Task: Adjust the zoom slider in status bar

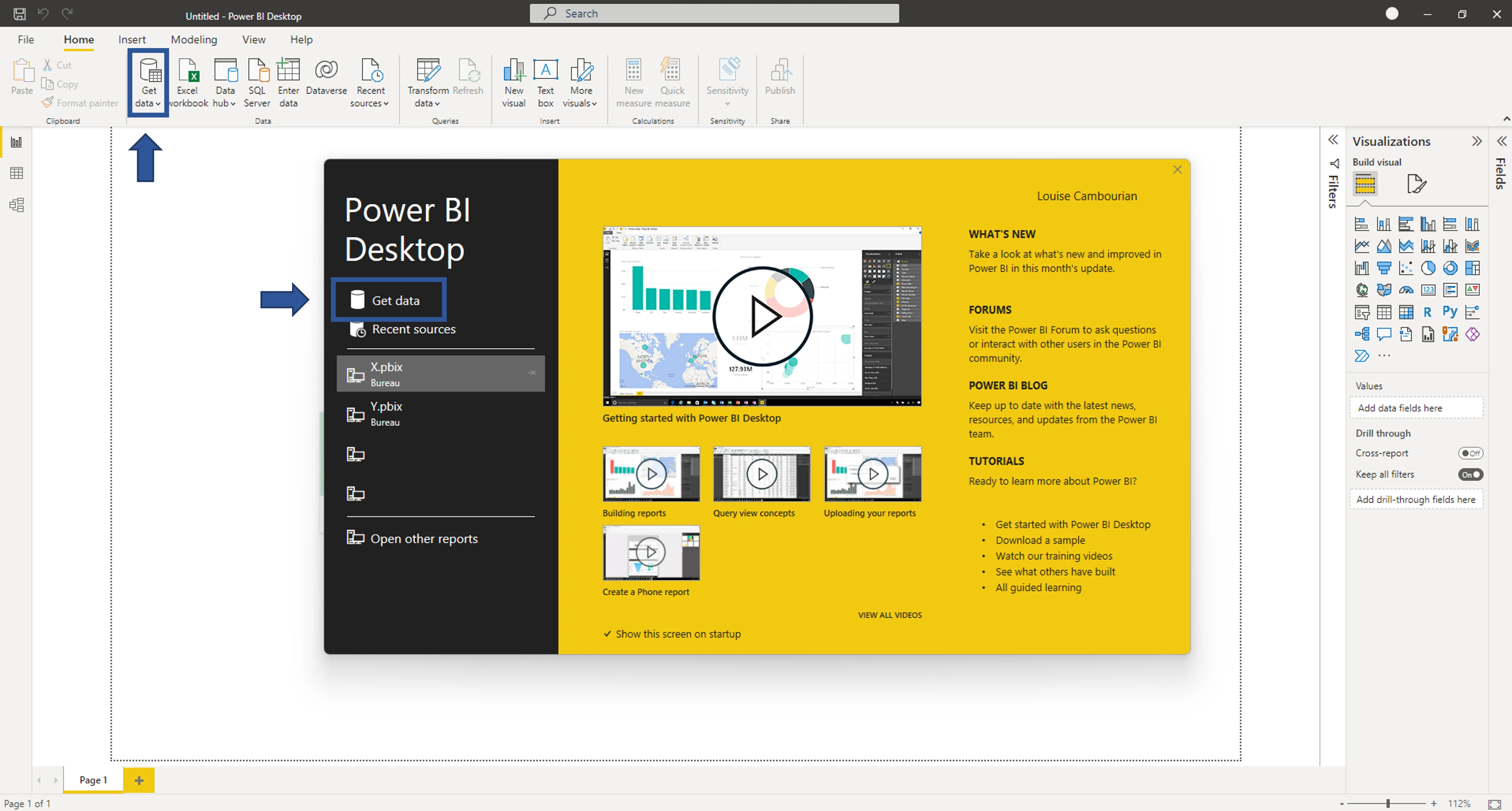Action: [x=1388, y=803]
